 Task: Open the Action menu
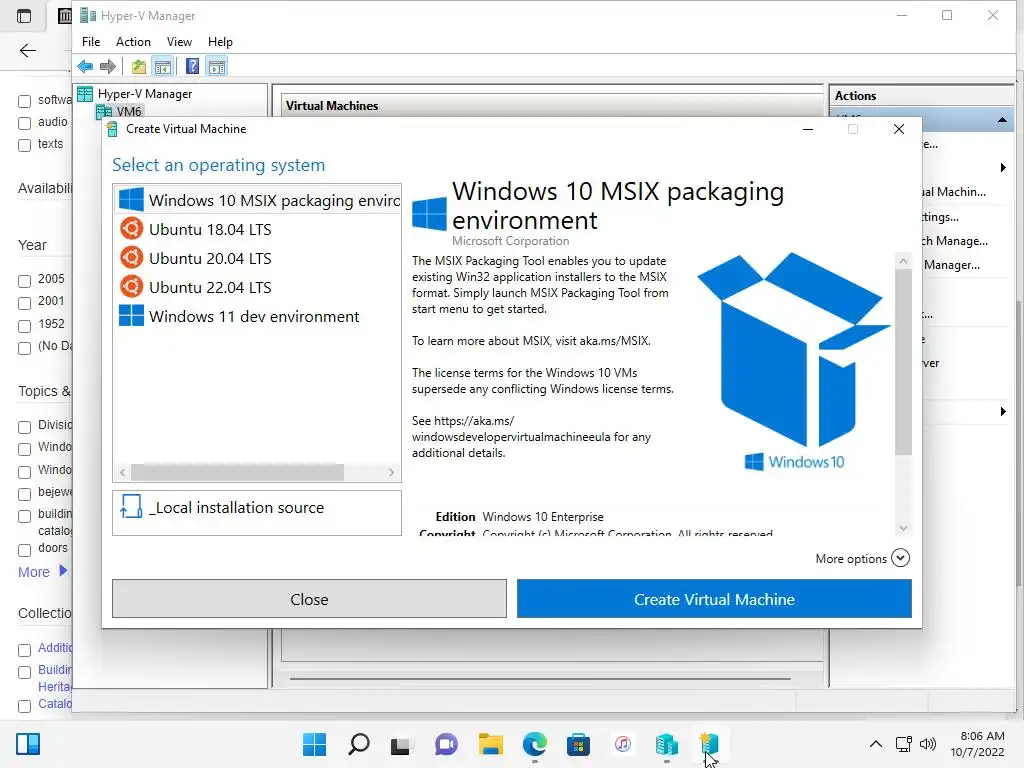click(x=133, y=42)
